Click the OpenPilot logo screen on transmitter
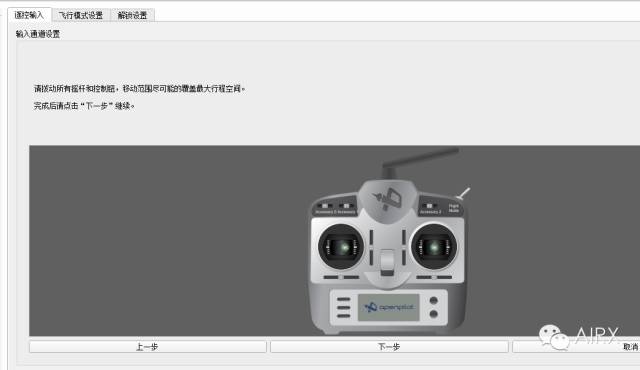The height and width of the screenshot is (370, 640). 389,307
